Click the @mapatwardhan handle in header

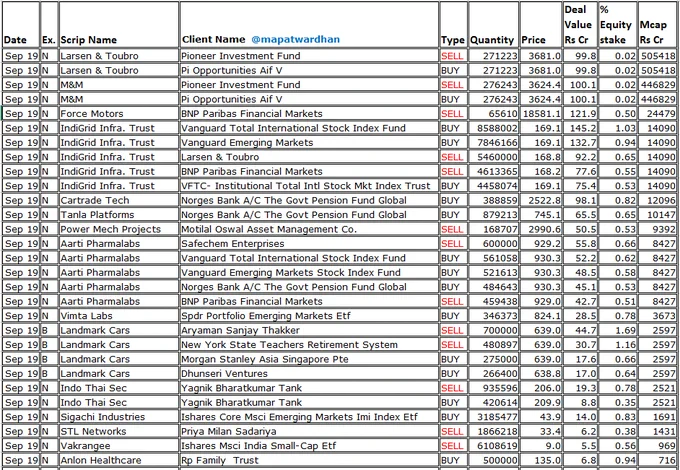click(x=295, y=39)
